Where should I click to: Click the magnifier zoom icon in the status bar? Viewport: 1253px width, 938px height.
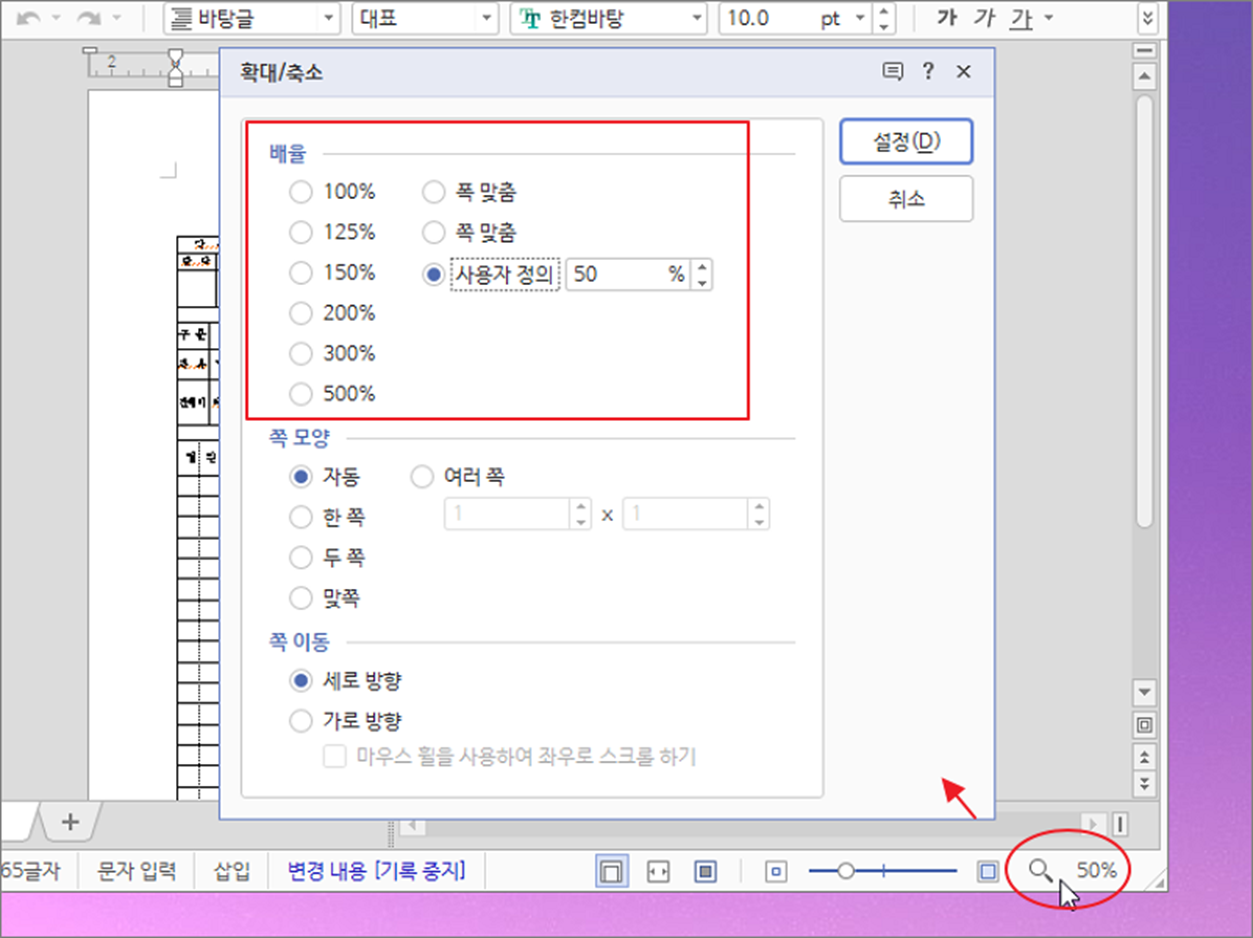tap(1041, 871)
